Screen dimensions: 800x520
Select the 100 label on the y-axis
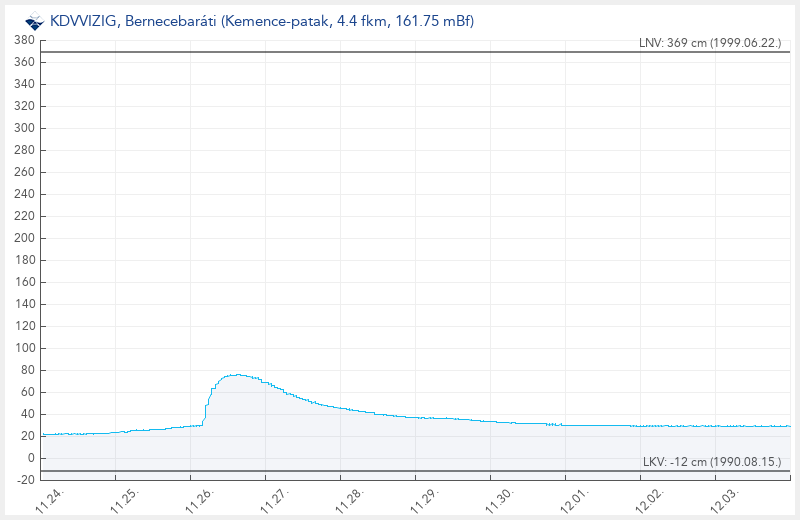point(25,348)
